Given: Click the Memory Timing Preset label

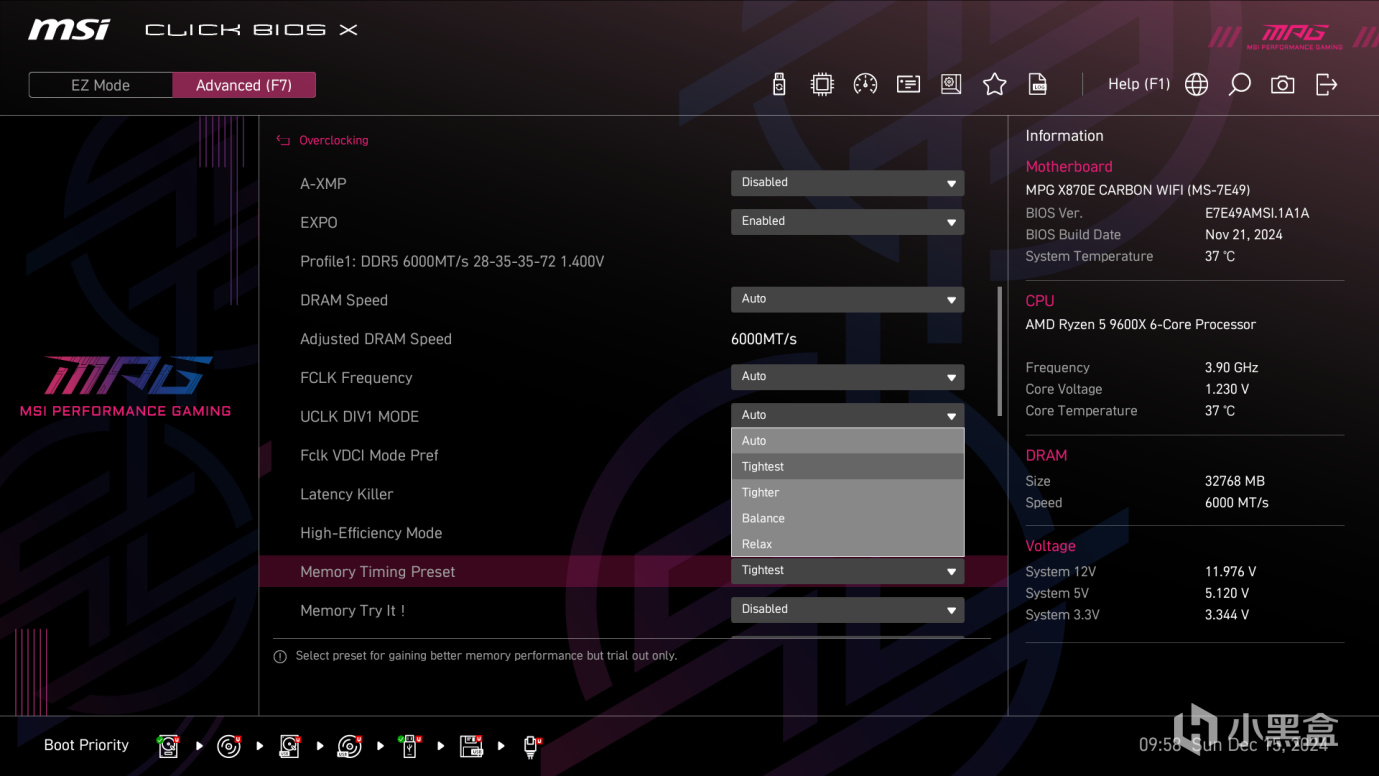Looking at the screenshot, I should point(378,572).
